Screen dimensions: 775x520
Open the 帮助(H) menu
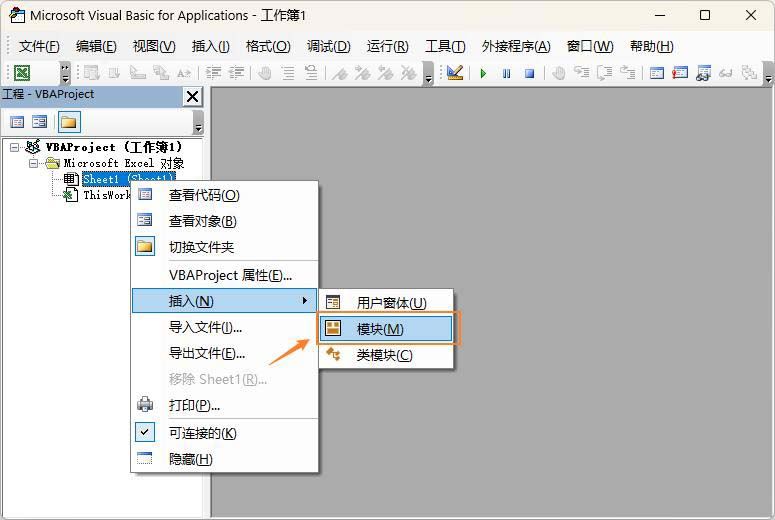pyautogui.click(x=652, y=46)
